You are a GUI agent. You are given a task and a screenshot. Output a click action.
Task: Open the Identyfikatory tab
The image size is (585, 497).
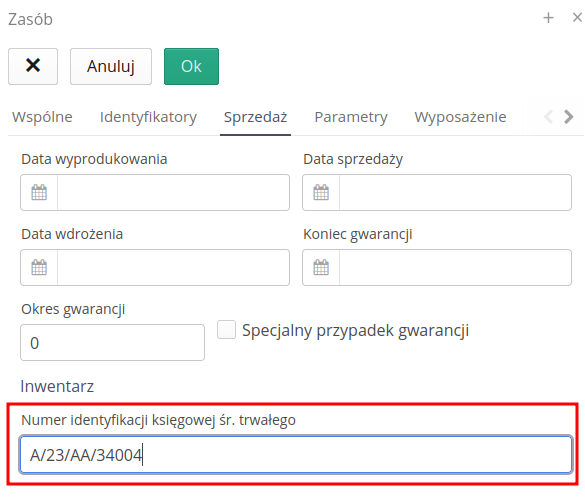(x=148, y=117)
